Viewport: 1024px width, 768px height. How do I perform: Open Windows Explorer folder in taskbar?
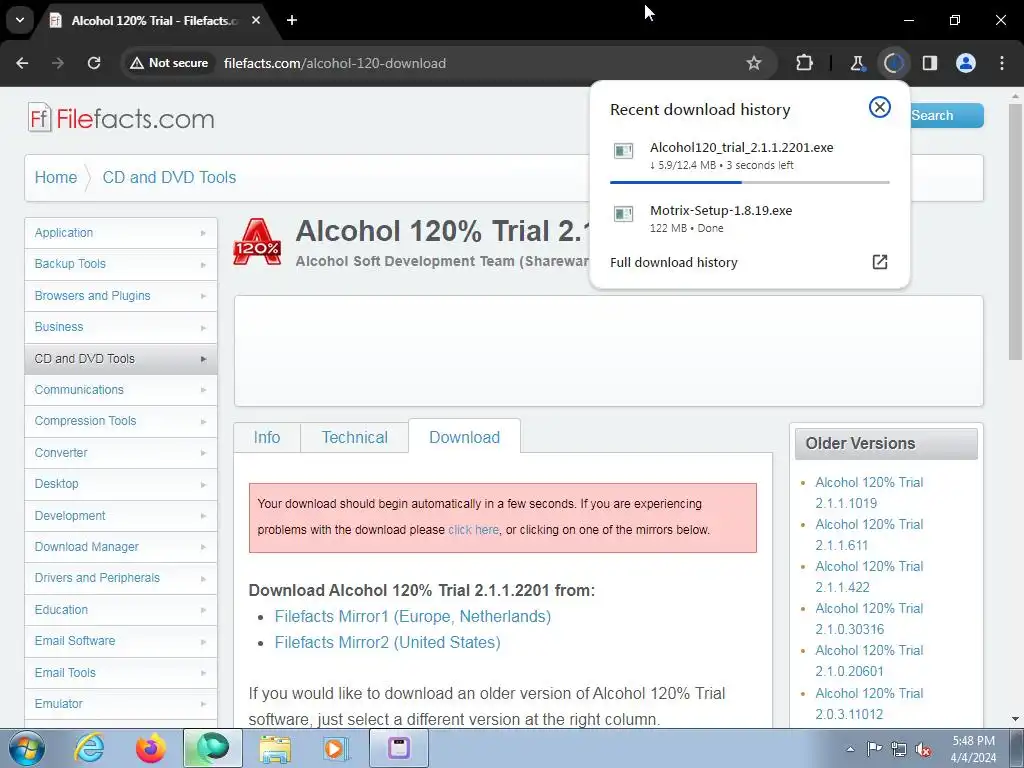tap(275, 748)
